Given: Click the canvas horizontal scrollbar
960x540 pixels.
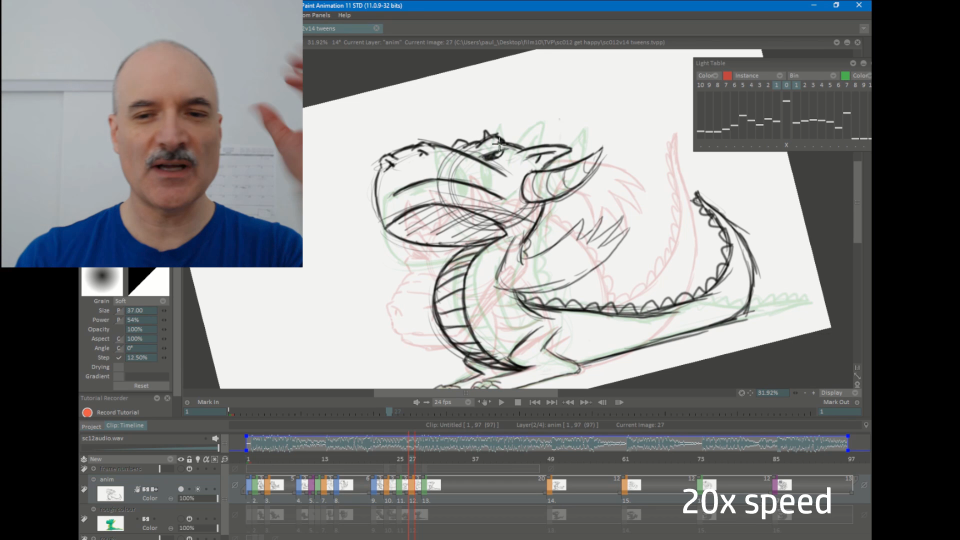Looking at the screenshot, I should 465,393.
